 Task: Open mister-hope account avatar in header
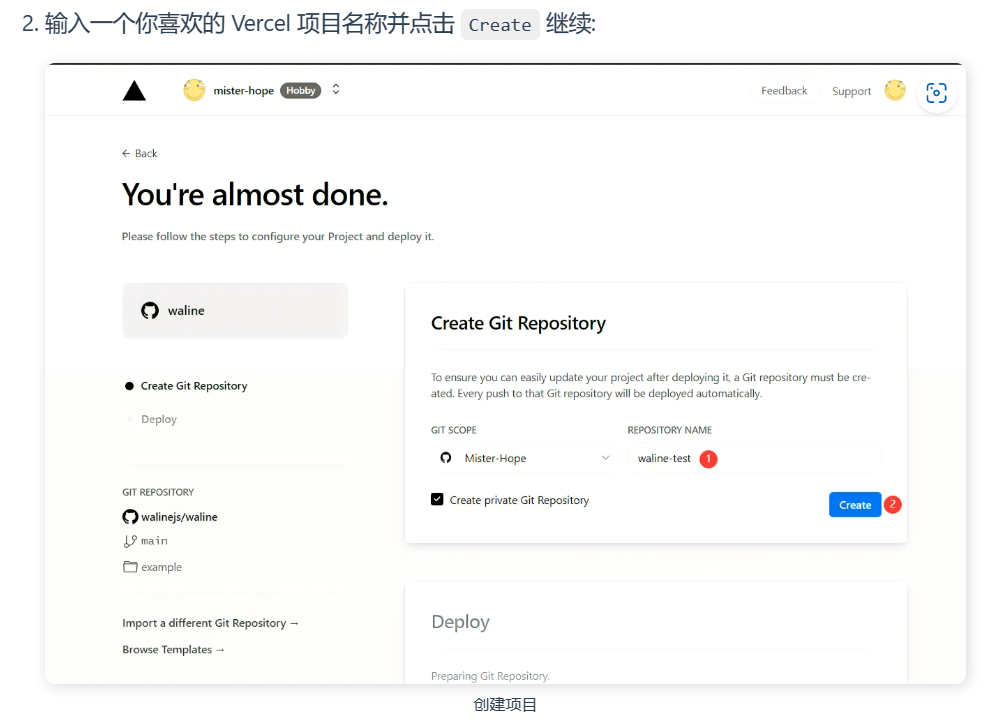click(194, 90)
